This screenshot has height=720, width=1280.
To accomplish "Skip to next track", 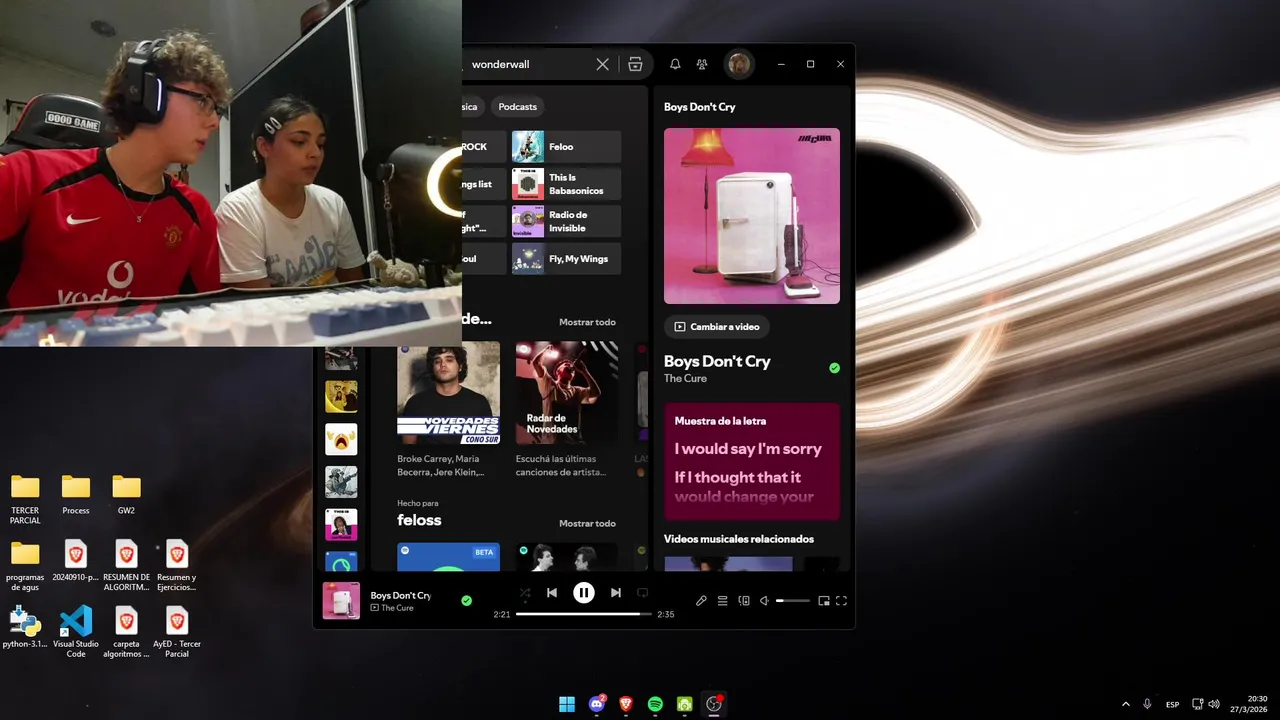I will [616, 593].
